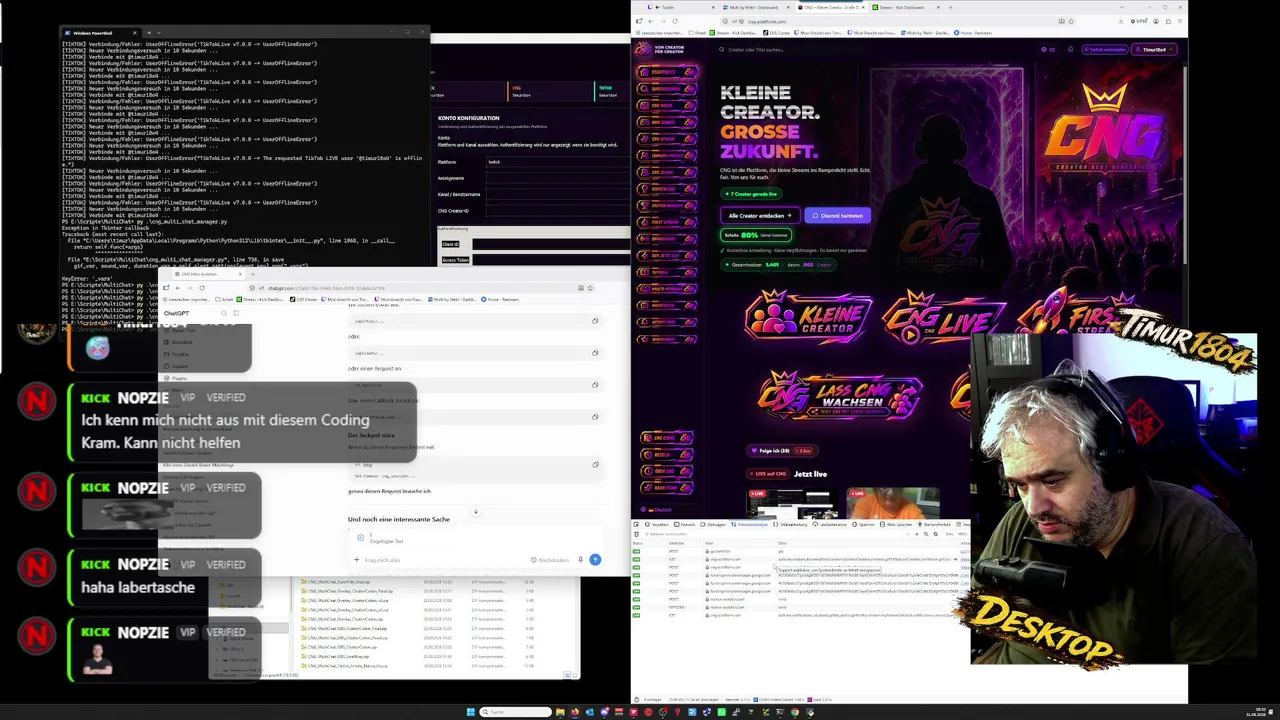Reload the CNG page in the browser
Image resolution: width=1280 pixels, height=720 pixels.
[673, 21]
